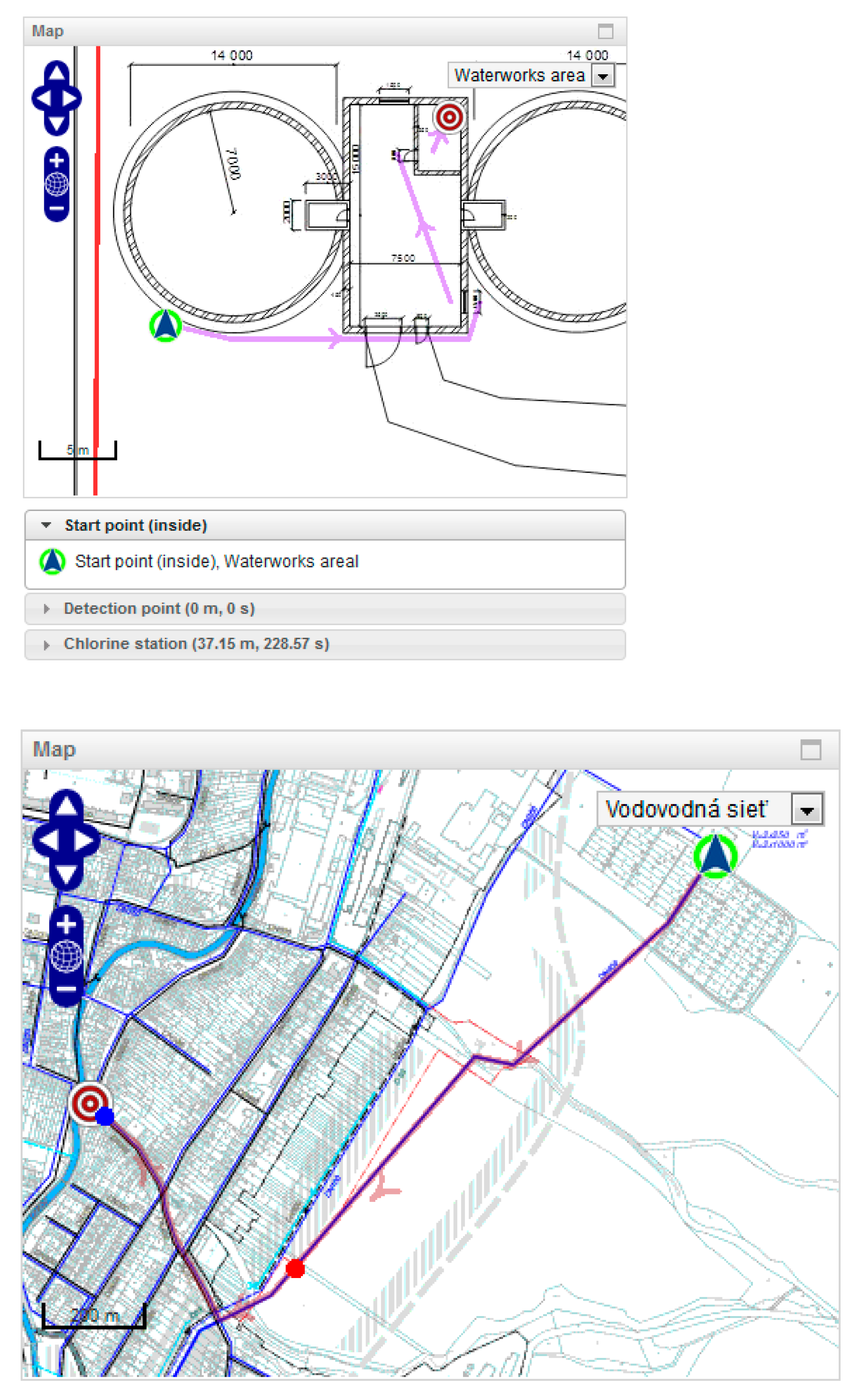The height and width of the screenshot is (1400, 858).
Task: Maximize the lower Map panel
Action: [810, 750]
